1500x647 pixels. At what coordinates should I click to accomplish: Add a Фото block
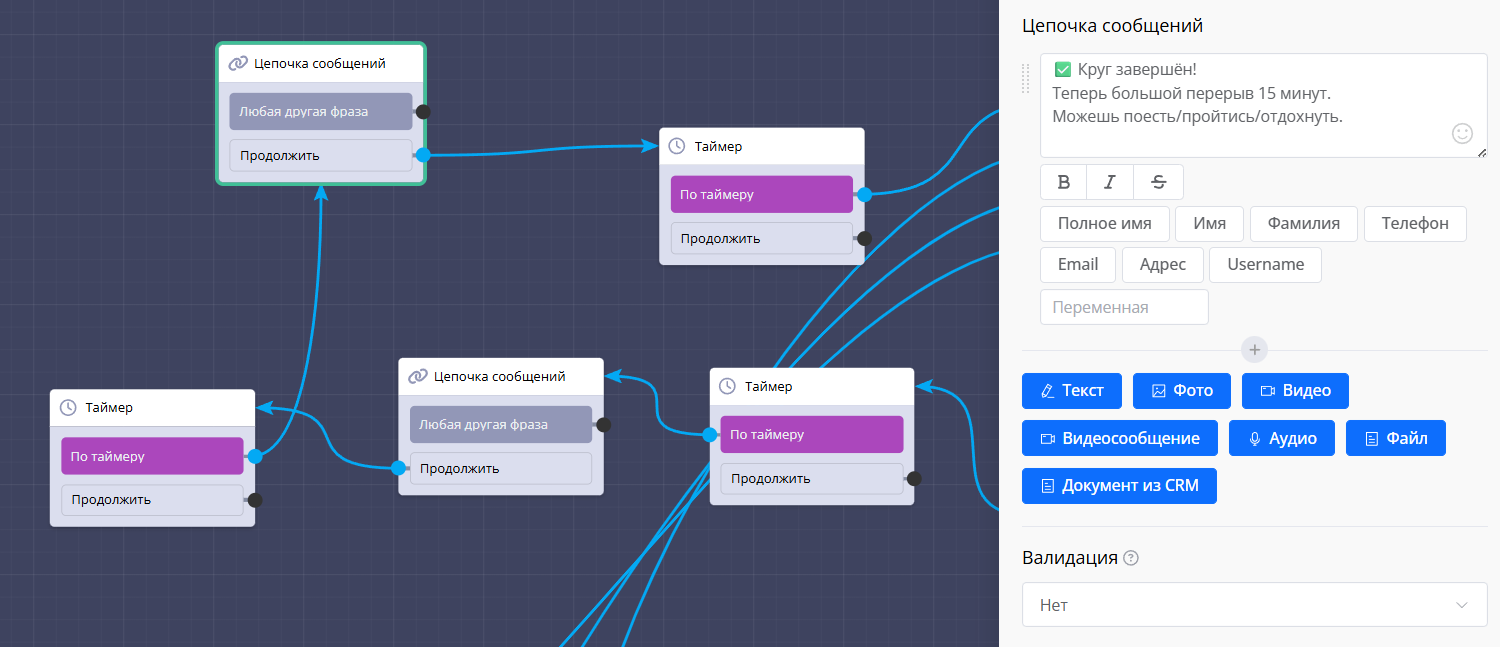(1181, 390)
